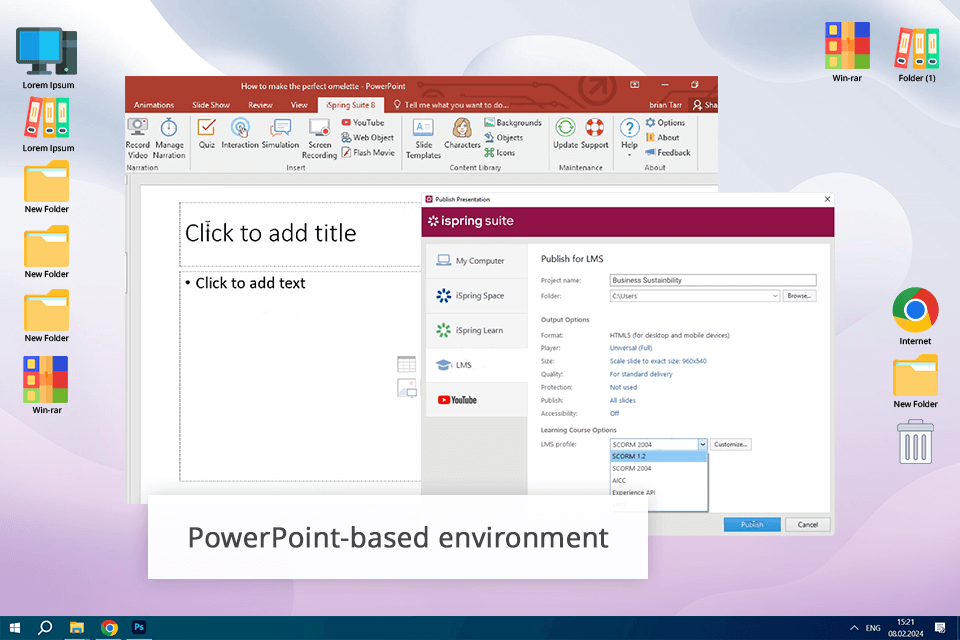Select the iSpring Suite 8 tab
This screenshot has height=640, width=960.
[350, 105]
